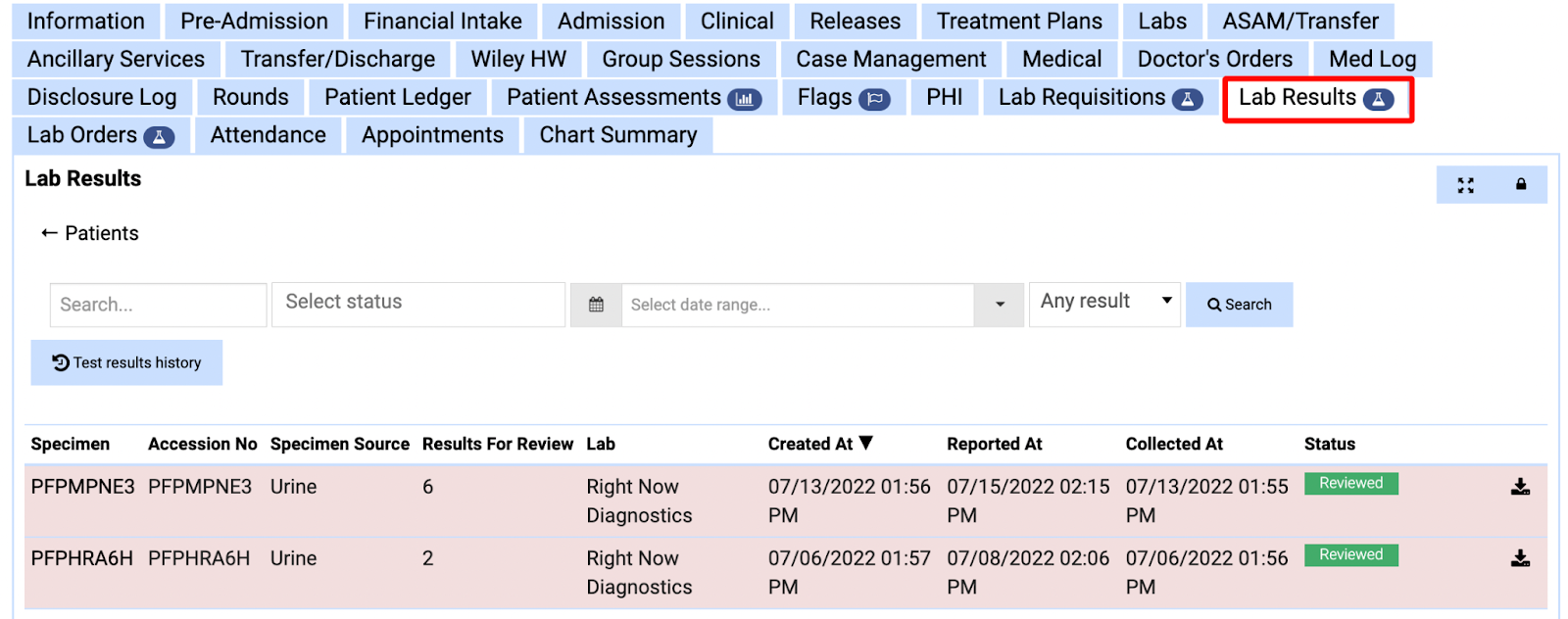Click Reviewed status badge for PFPMPNE3

(x=1350, y=484)
